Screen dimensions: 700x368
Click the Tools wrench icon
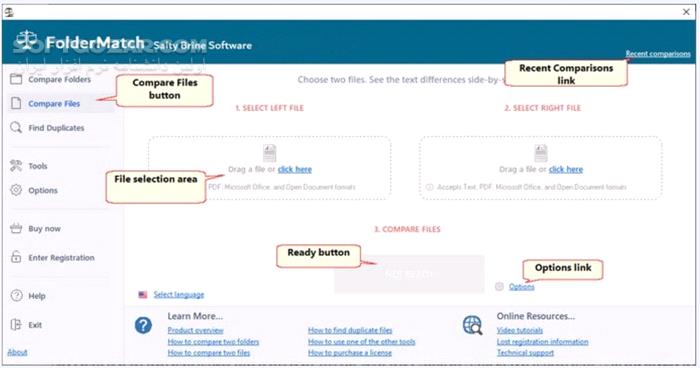16,166
